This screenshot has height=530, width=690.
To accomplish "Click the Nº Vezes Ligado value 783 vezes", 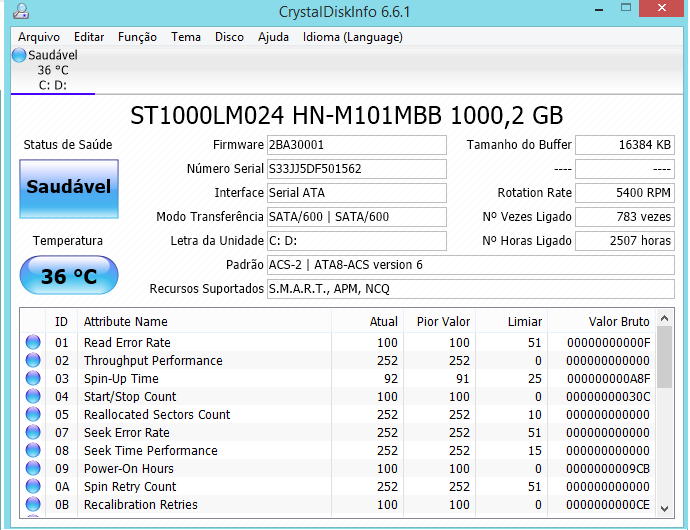I will pos(625,217).
